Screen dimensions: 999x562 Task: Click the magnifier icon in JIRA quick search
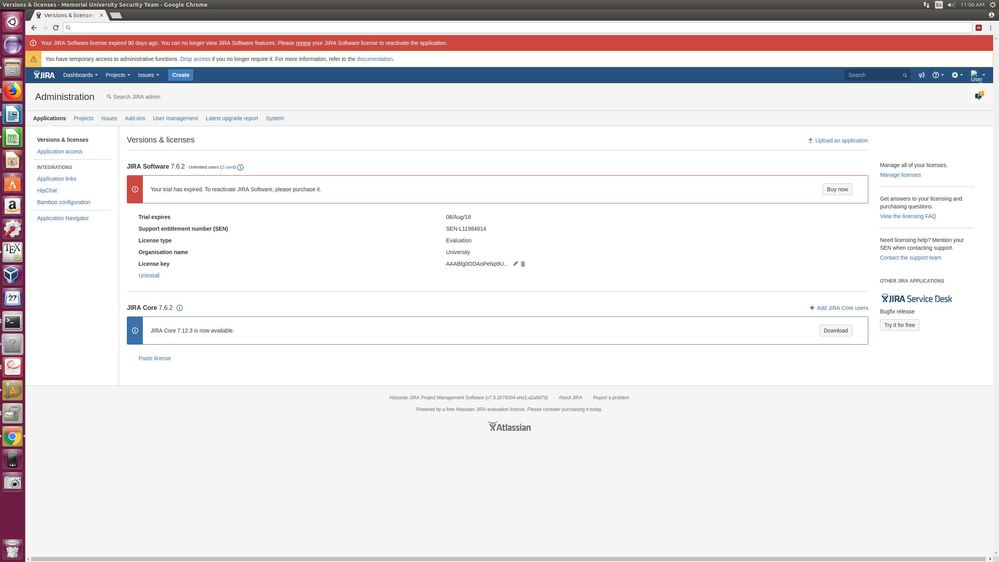coord(905,75)
